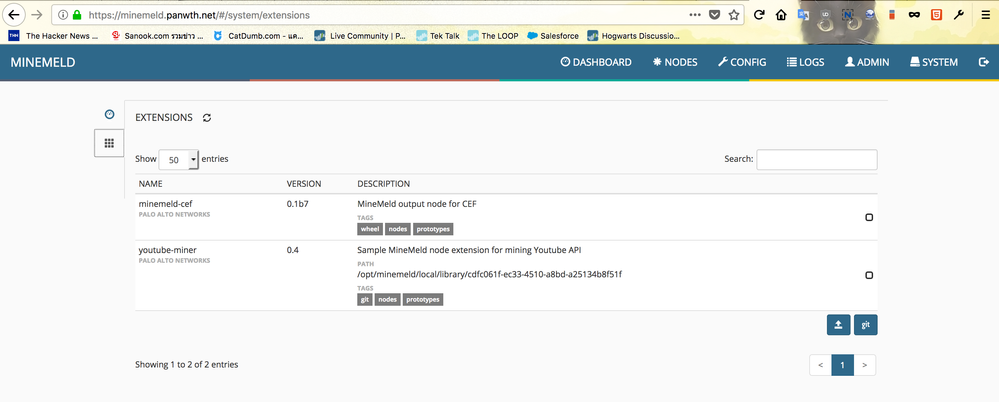Log out with the exit icon
The width and height of the screenshot is (999, 402).
(984, 62)
